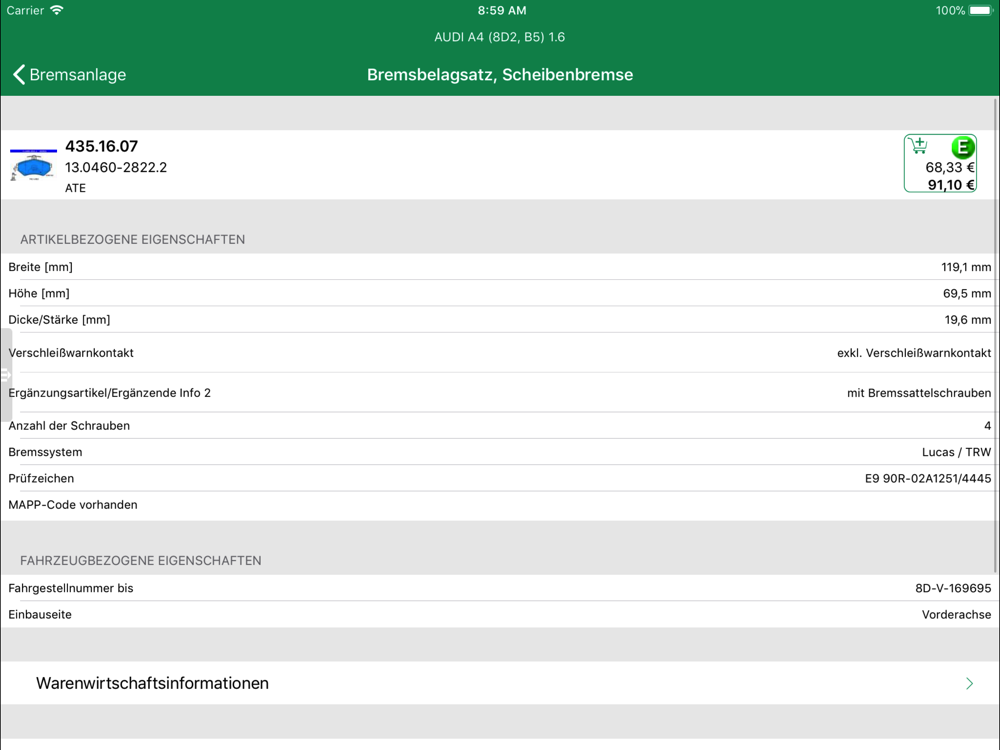Click the Bremsbelagsatz, Scheibenbremse title
Viewport: 1000px width, 750px height.
point(500,75)
